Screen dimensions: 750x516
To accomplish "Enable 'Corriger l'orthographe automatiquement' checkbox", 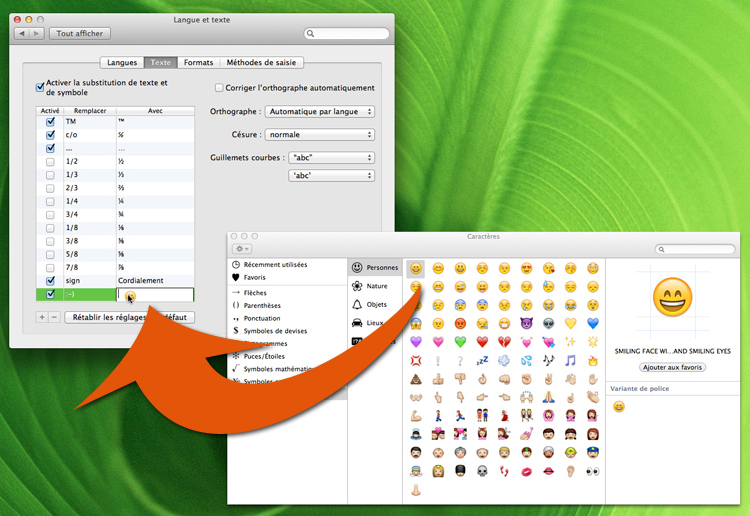I will 219,88.
